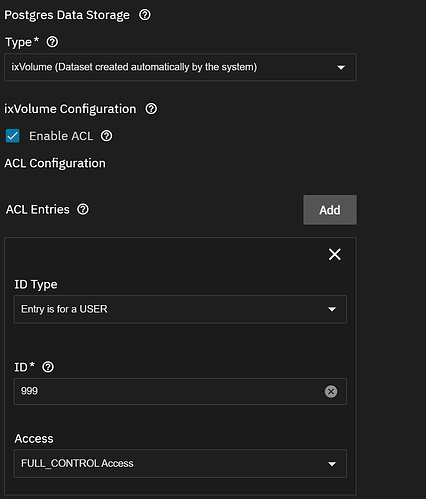Screen dimensions: 426x499
Task: Open help tooltip for Postgres Data Storage
Action: pyautogui.click(x=145, y=15)
